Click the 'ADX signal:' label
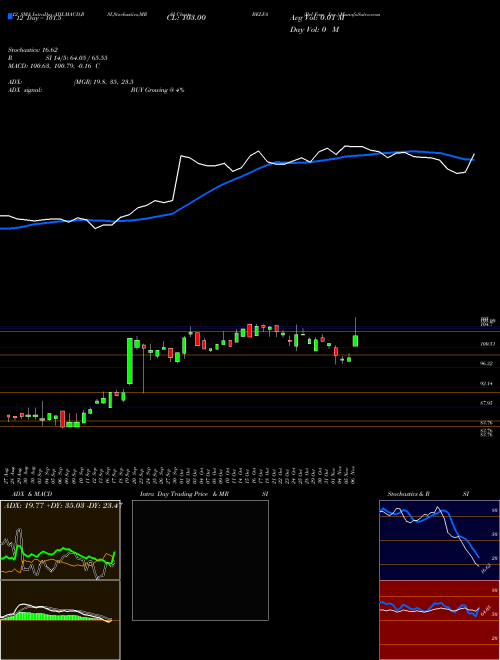Image resolution: width=500 pixels, height=660 pixels. pyautogui.click(x=25, y=90)
